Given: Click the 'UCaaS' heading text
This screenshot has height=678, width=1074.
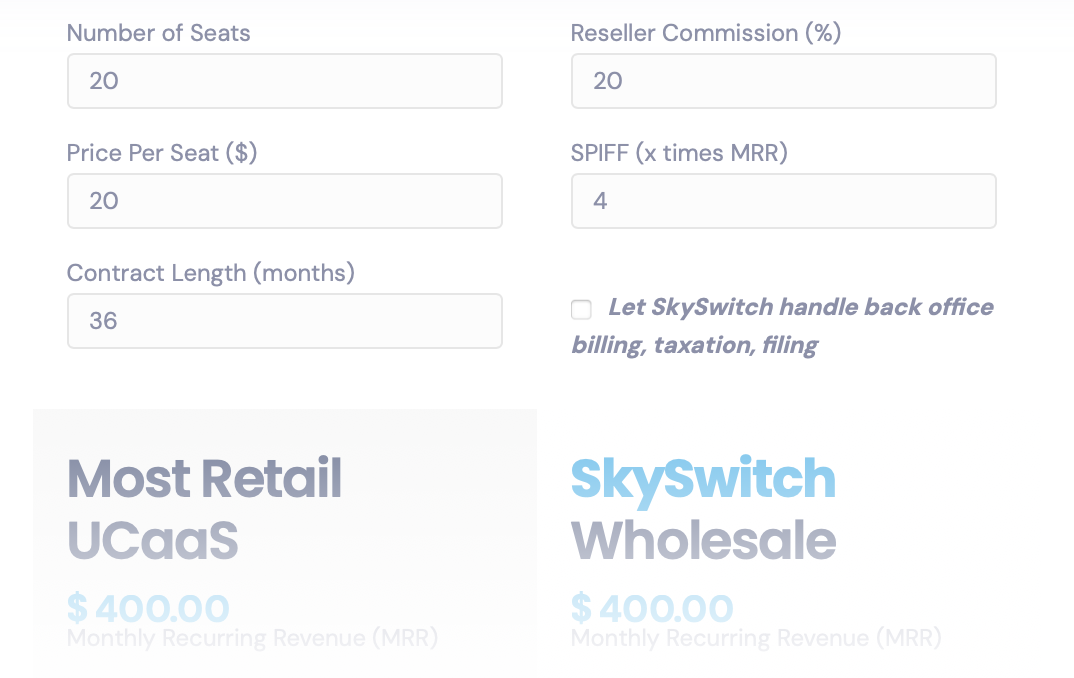Looking at the screenshot, I should click(152, 541).
